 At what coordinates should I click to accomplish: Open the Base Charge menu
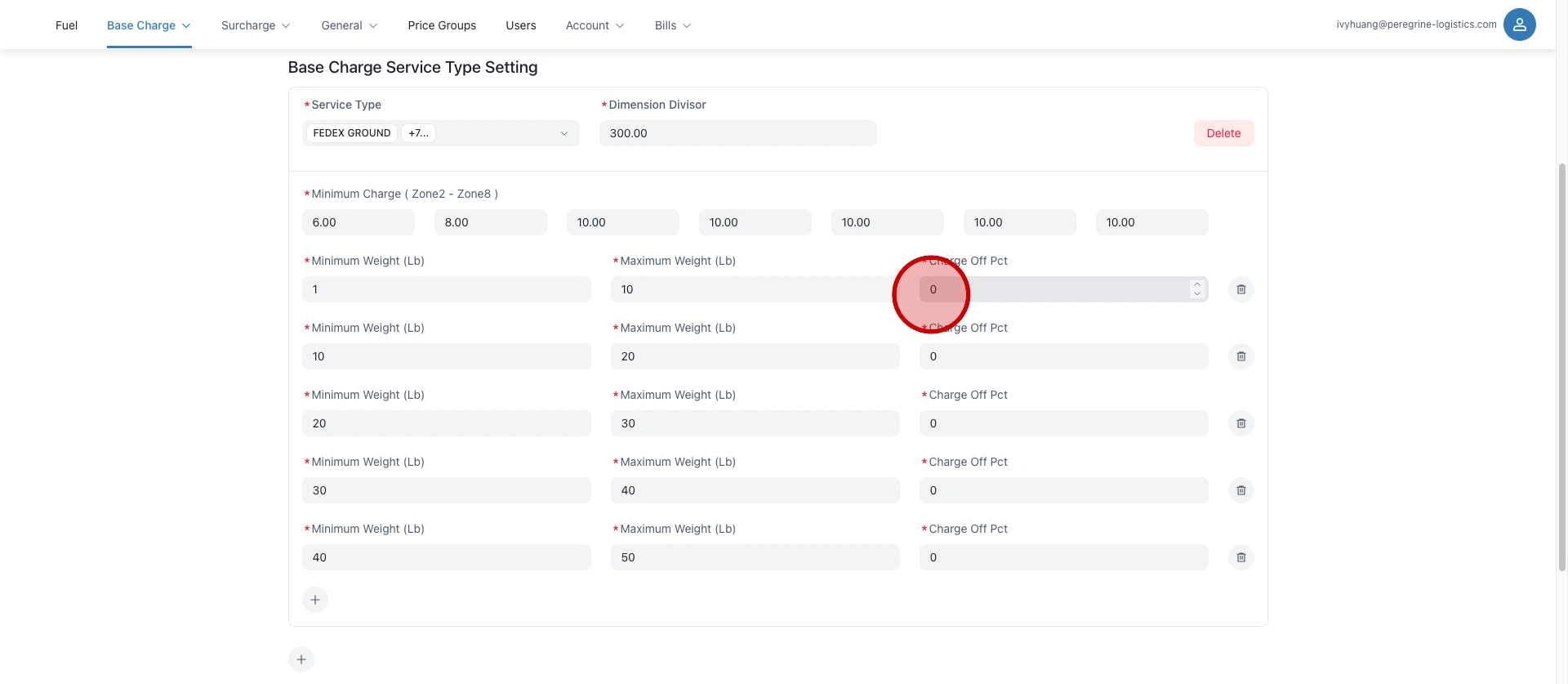(149, 25)
